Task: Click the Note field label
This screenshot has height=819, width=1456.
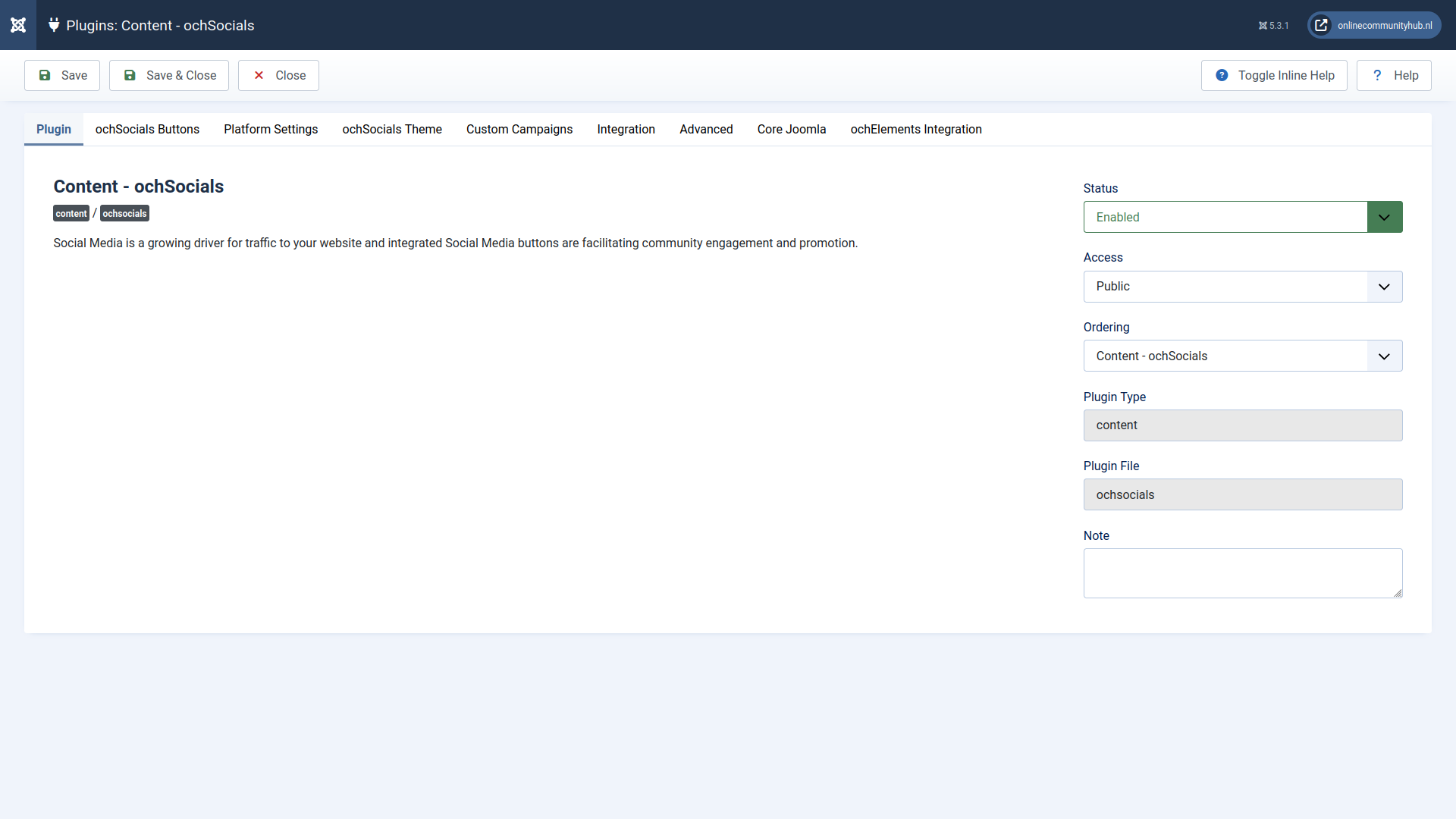Action: tap(1096, 535)
